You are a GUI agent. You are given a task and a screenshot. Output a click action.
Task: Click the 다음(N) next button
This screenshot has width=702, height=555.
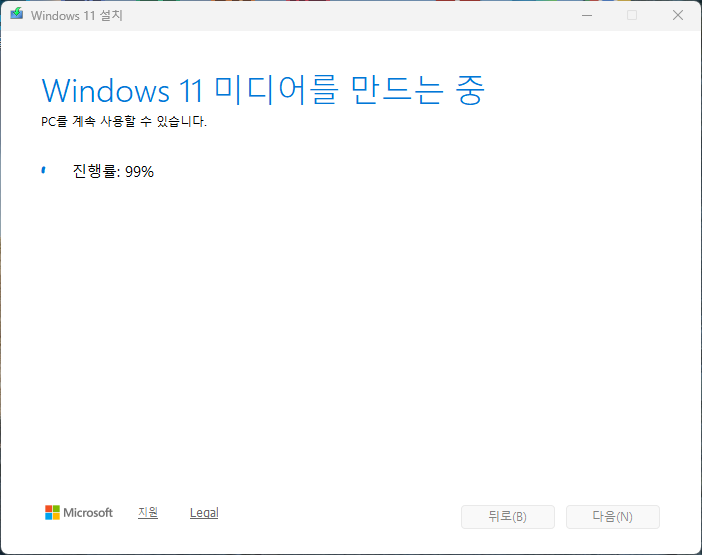point(612,517)
